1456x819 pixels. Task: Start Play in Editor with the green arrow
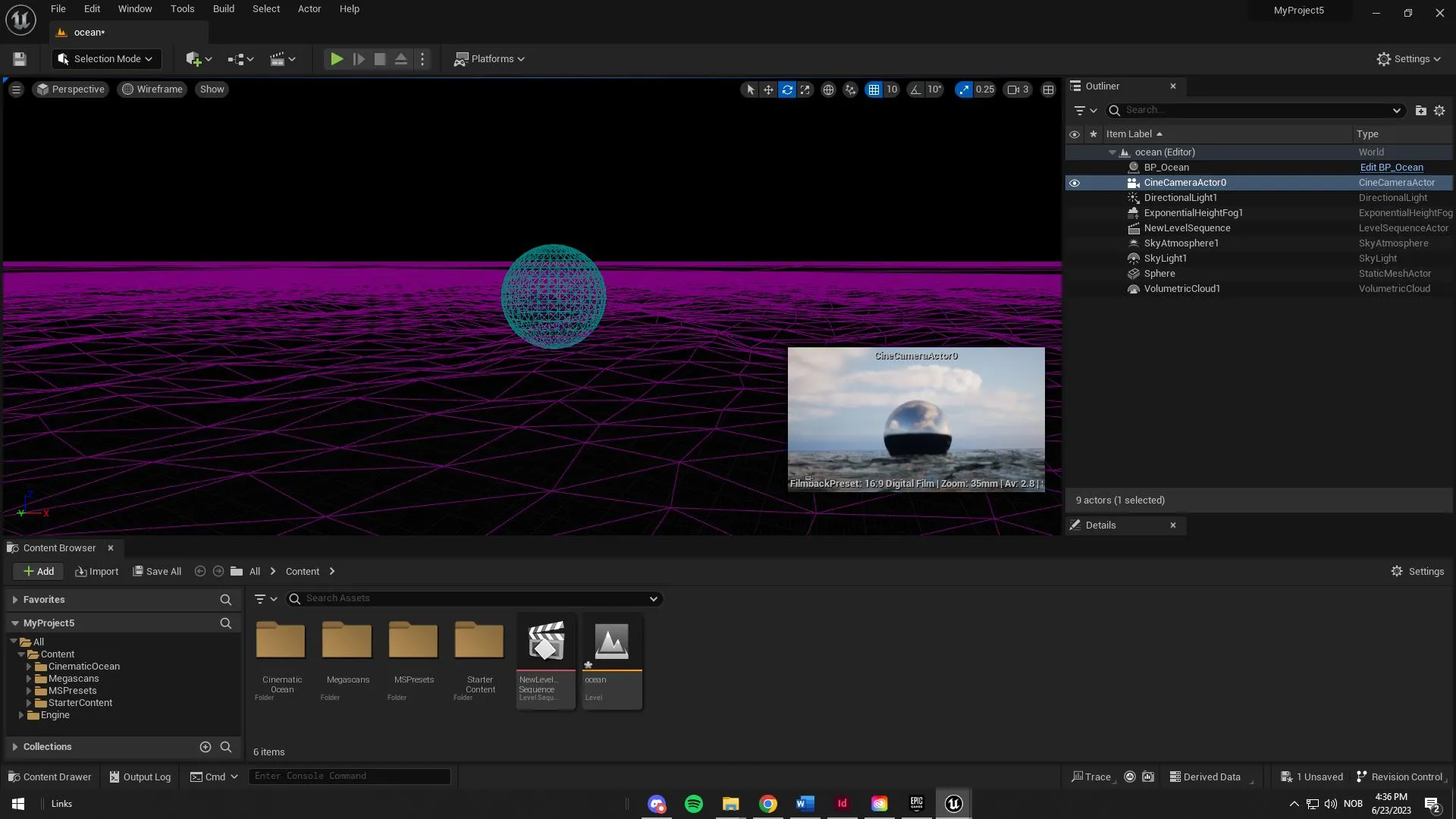(x=337, y=59)
